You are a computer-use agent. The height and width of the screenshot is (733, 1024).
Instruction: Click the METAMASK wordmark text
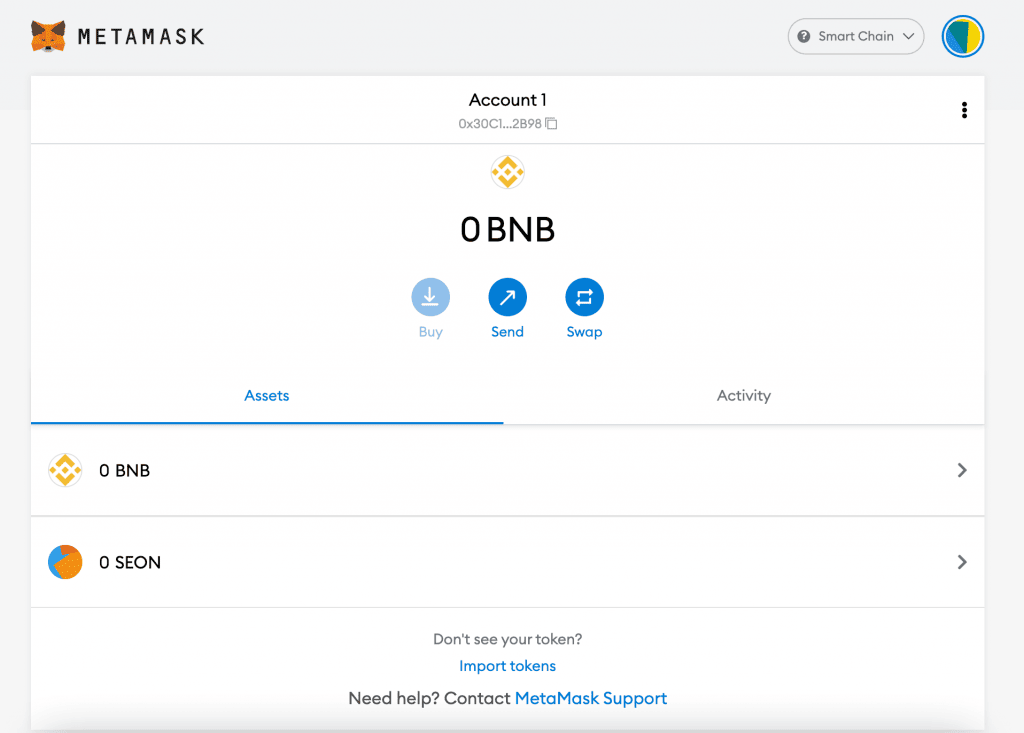(141, 37)
